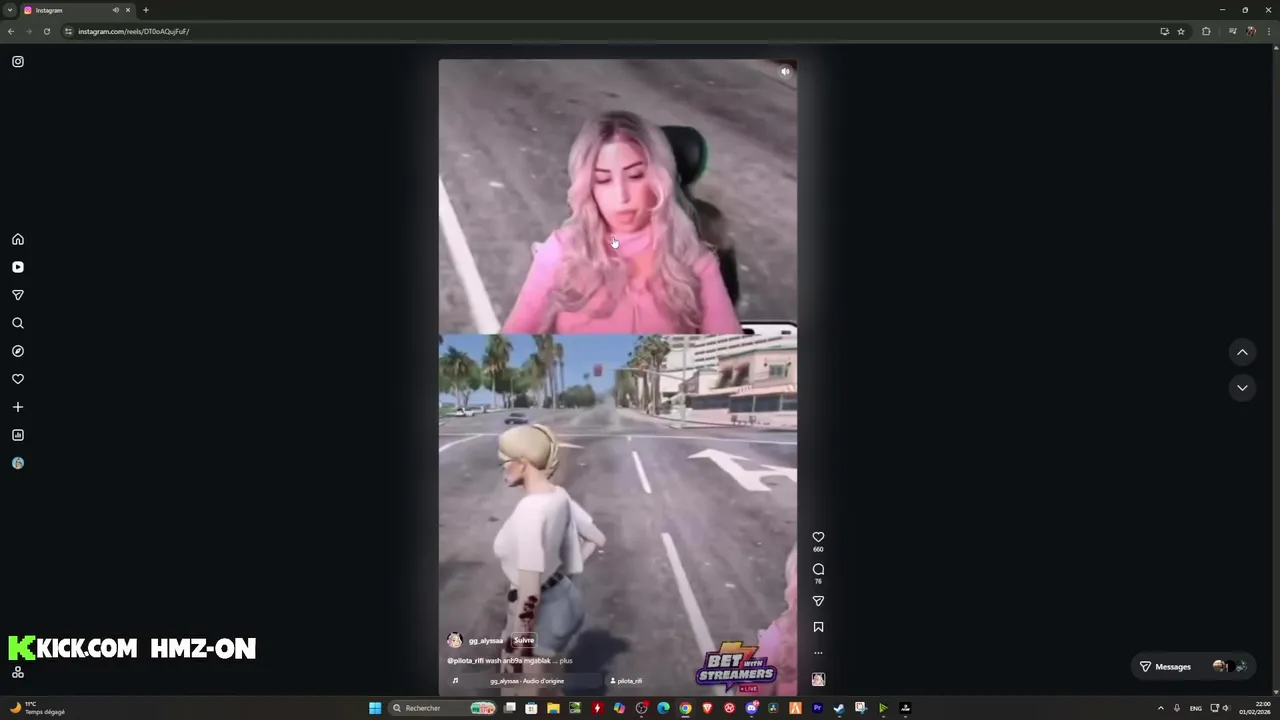The image size is (1280, 720).
Task: Open the Messages floating button
Action: pyautogui.click(x=1193, y=666)
